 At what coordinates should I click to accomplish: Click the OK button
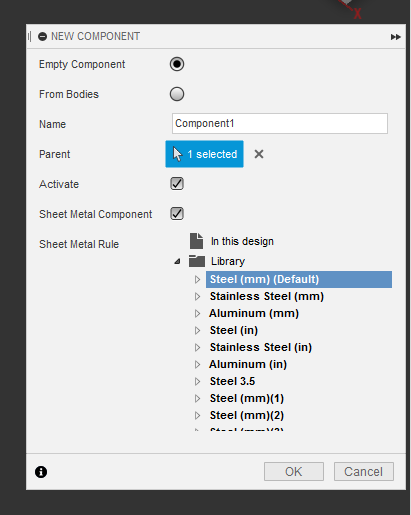[294, 471]
